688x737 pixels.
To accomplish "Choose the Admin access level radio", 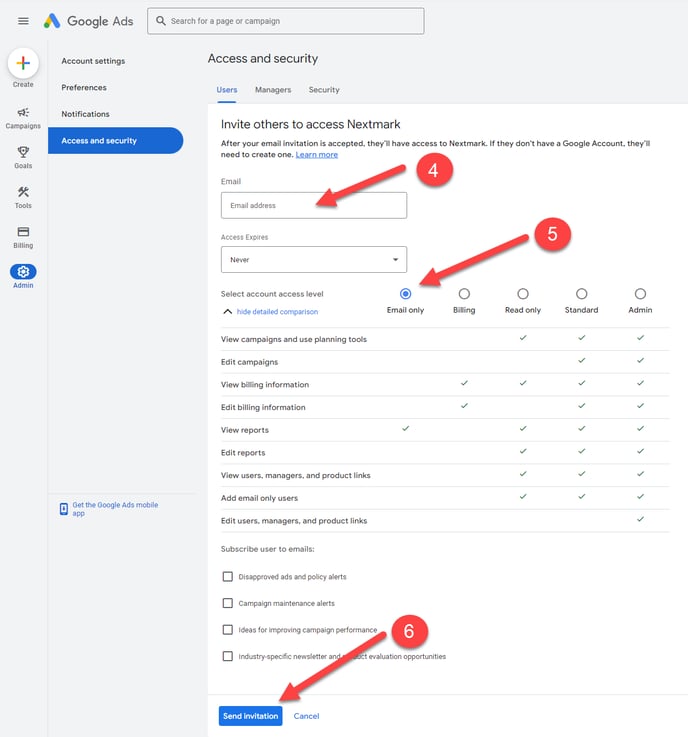I will [x=640, y=294].
